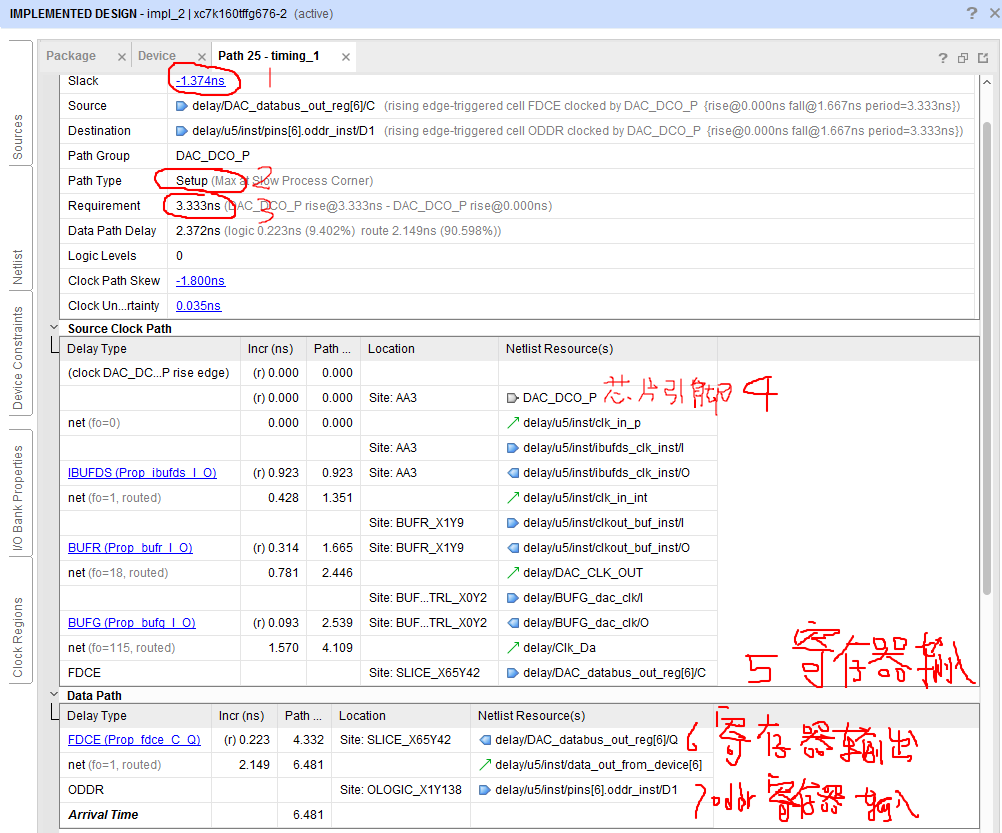Click the scrollbar up arrow
The height and width of the screenshot is (833, 1002).
point(987,82)
